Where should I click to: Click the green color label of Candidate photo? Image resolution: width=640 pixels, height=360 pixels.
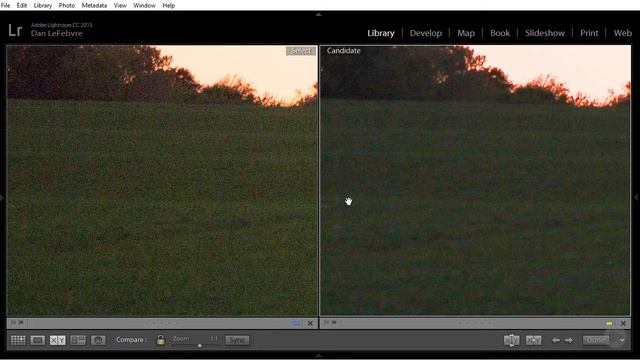pyautogui.click(x=609, y=323)
